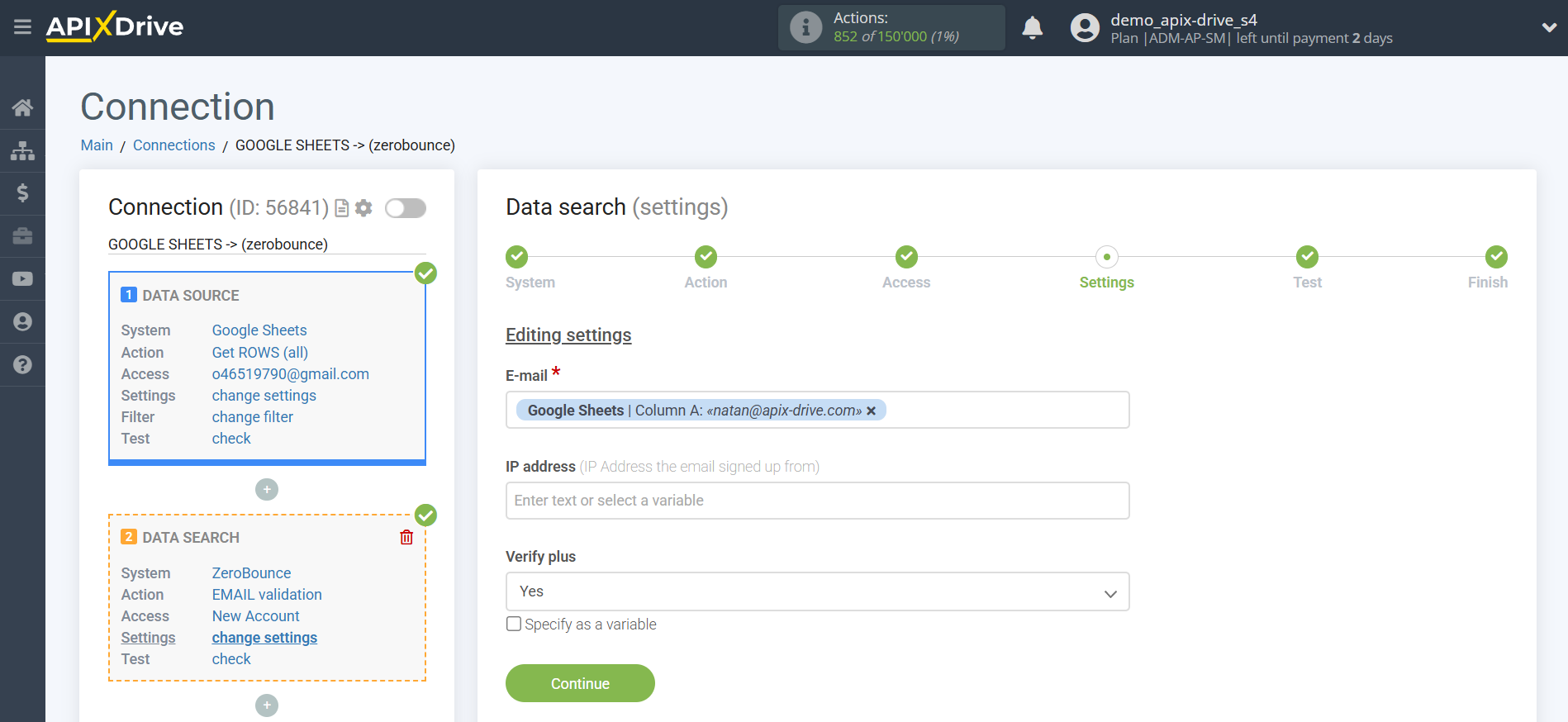Remove the Google Sheets Column A tag
1568x722 pixels.
point(871,411)
